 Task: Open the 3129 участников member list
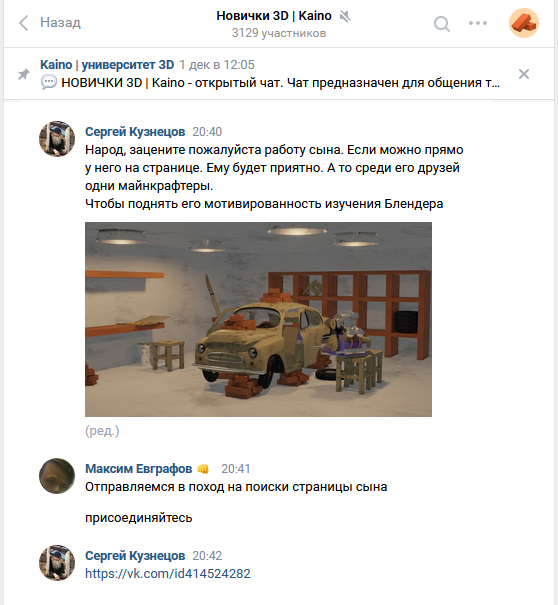coord(279,33)
